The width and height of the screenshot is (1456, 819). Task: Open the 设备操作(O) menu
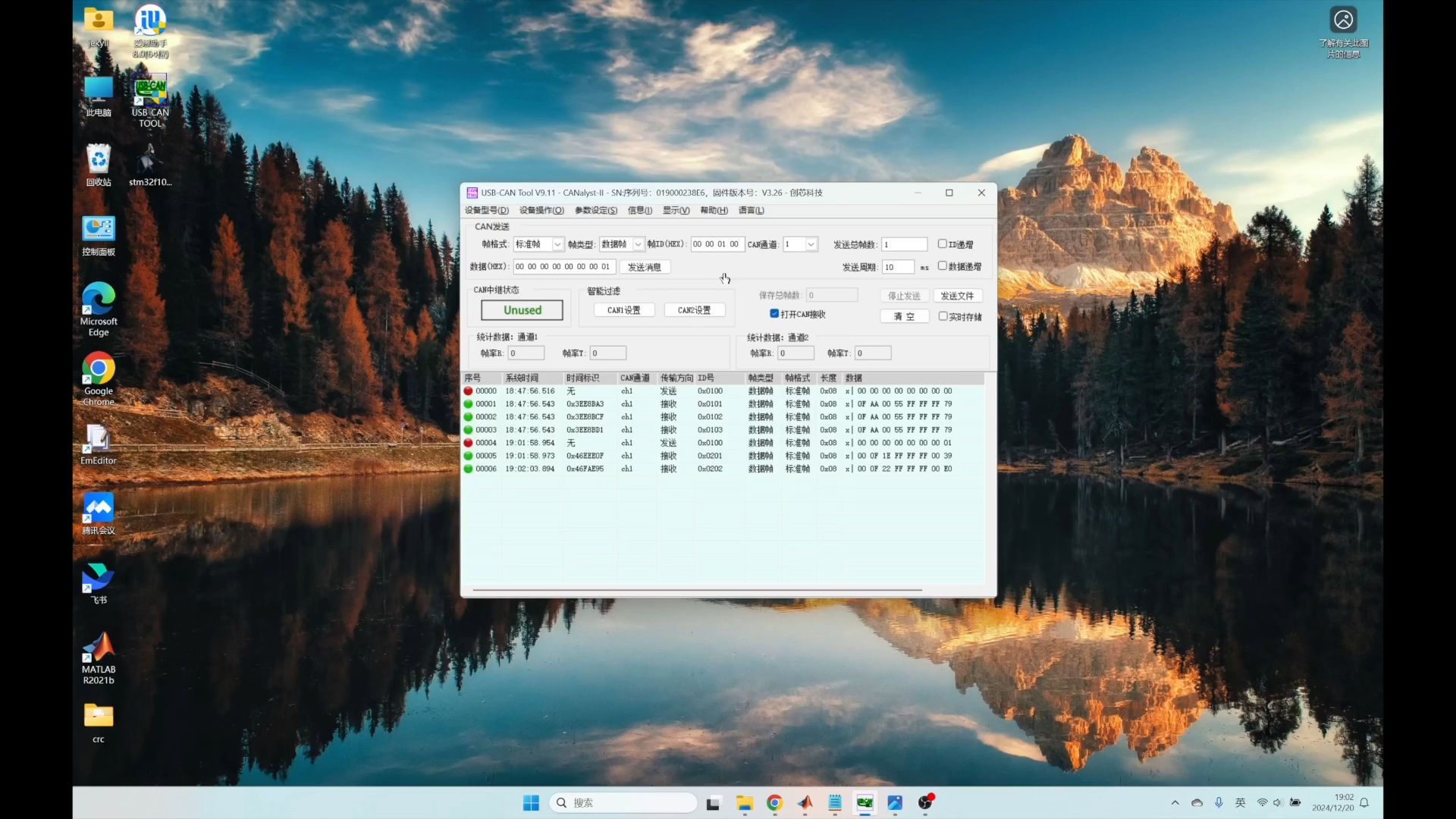coord(541,211)
